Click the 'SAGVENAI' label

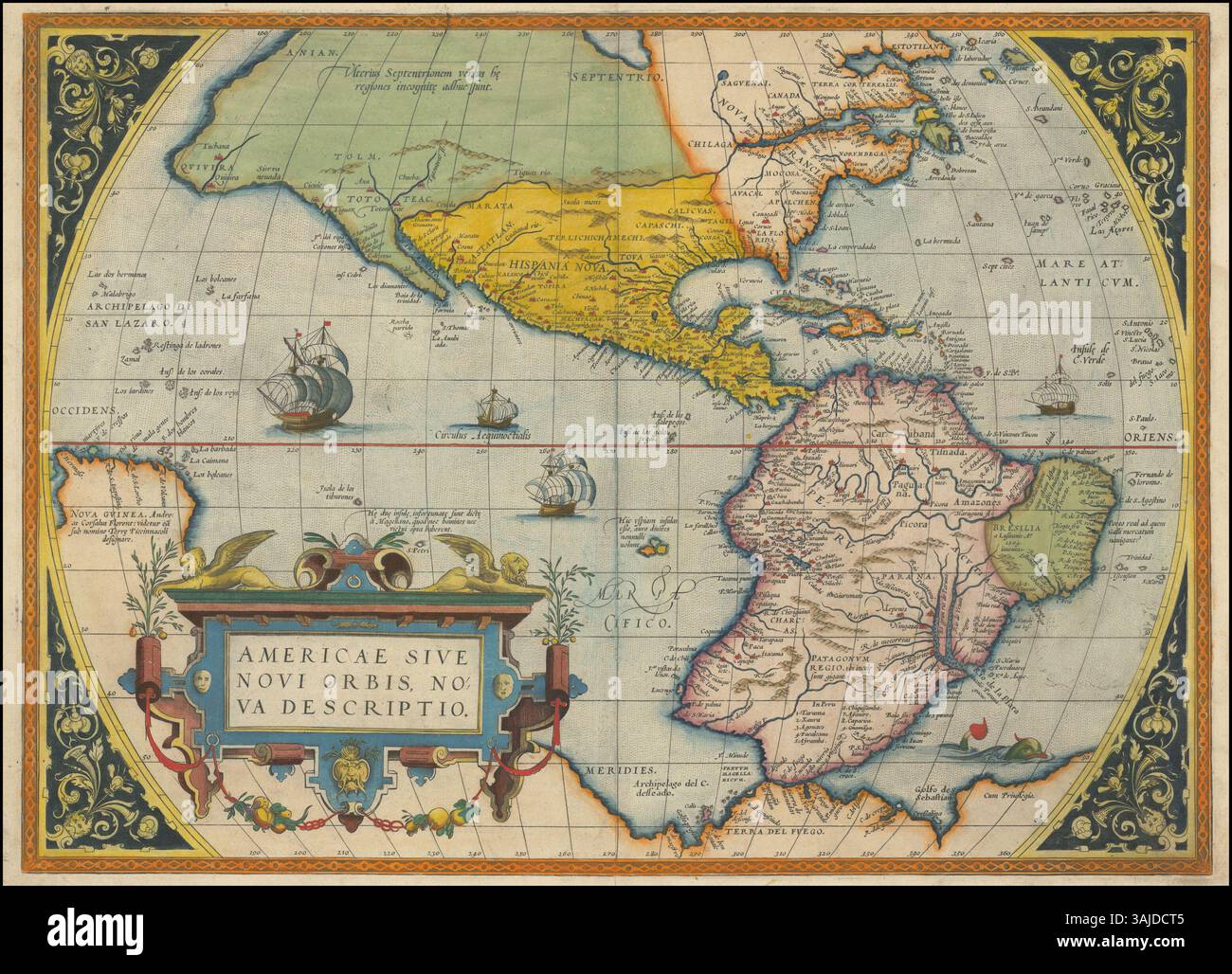point(745,83)
